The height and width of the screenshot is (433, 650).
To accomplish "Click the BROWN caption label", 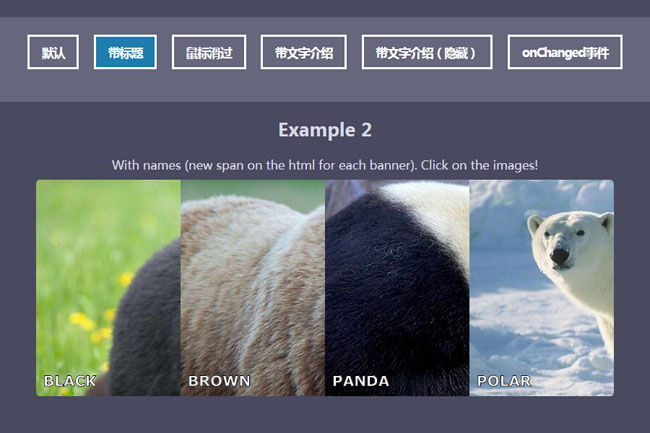I will pyautogui.click(x=219, y=381).
